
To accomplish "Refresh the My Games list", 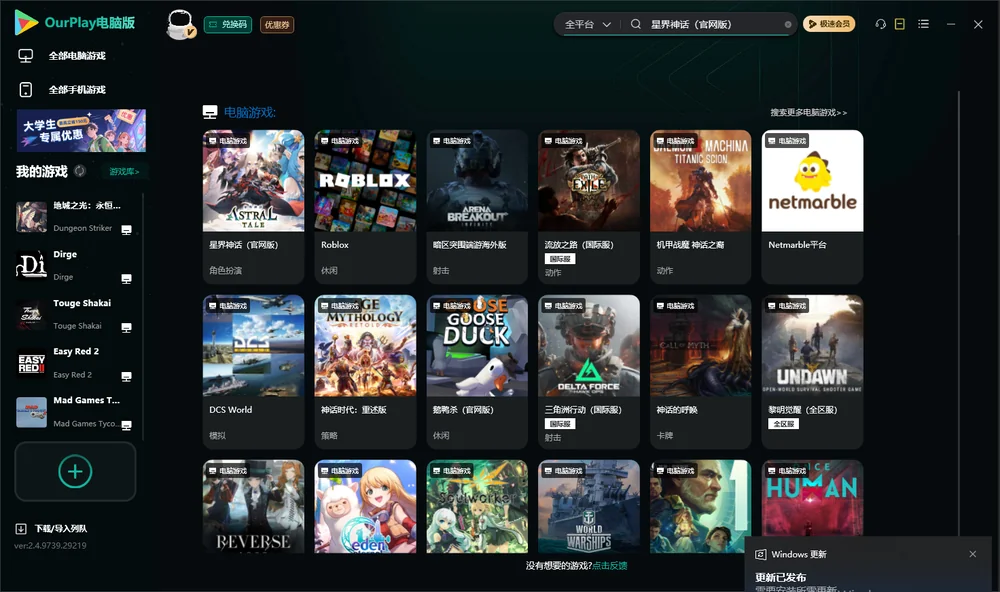I will (x=80, y=171).
